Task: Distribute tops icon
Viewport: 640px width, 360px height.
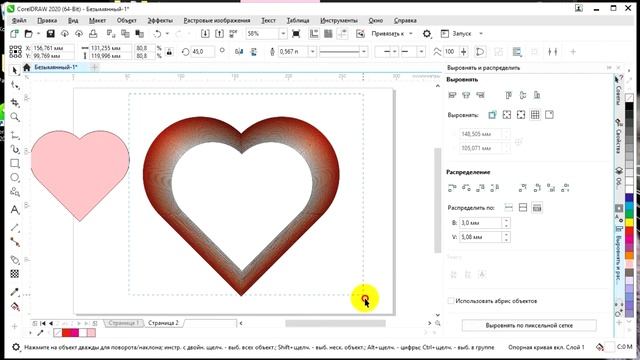Action: click(x=523, y=188)
